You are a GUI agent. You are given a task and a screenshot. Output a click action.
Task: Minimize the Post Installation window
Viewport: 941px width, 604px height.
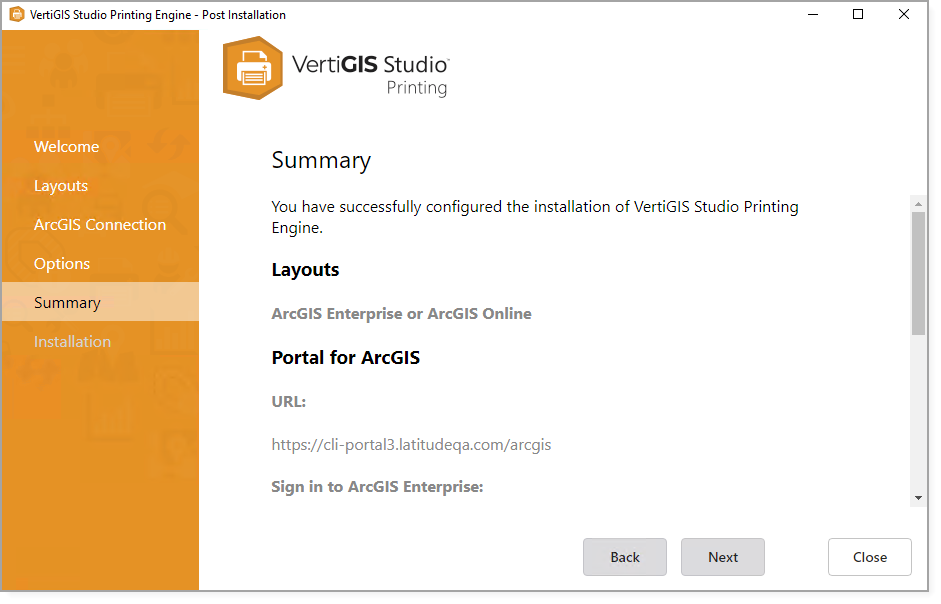811,15
